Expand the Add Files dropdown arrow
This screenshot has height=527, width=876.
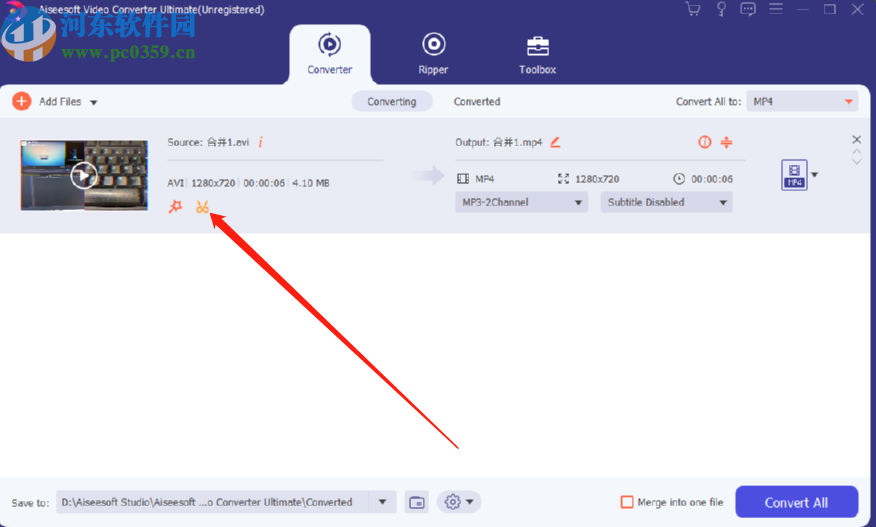tap(94, 102)
